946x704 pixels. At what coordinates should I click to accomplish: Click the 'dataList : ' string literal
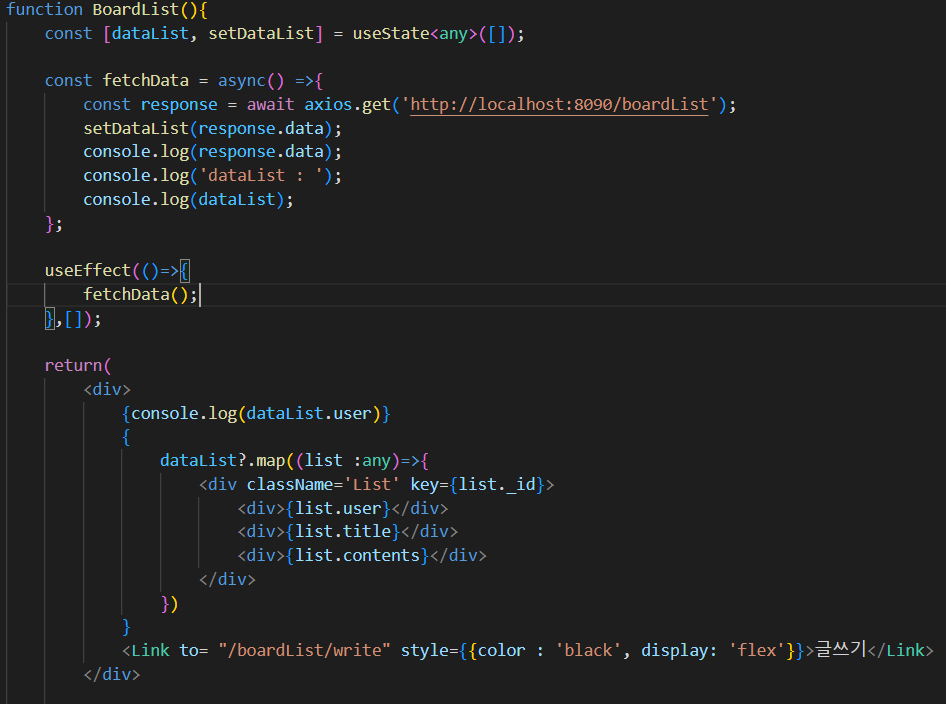(261, 176)
